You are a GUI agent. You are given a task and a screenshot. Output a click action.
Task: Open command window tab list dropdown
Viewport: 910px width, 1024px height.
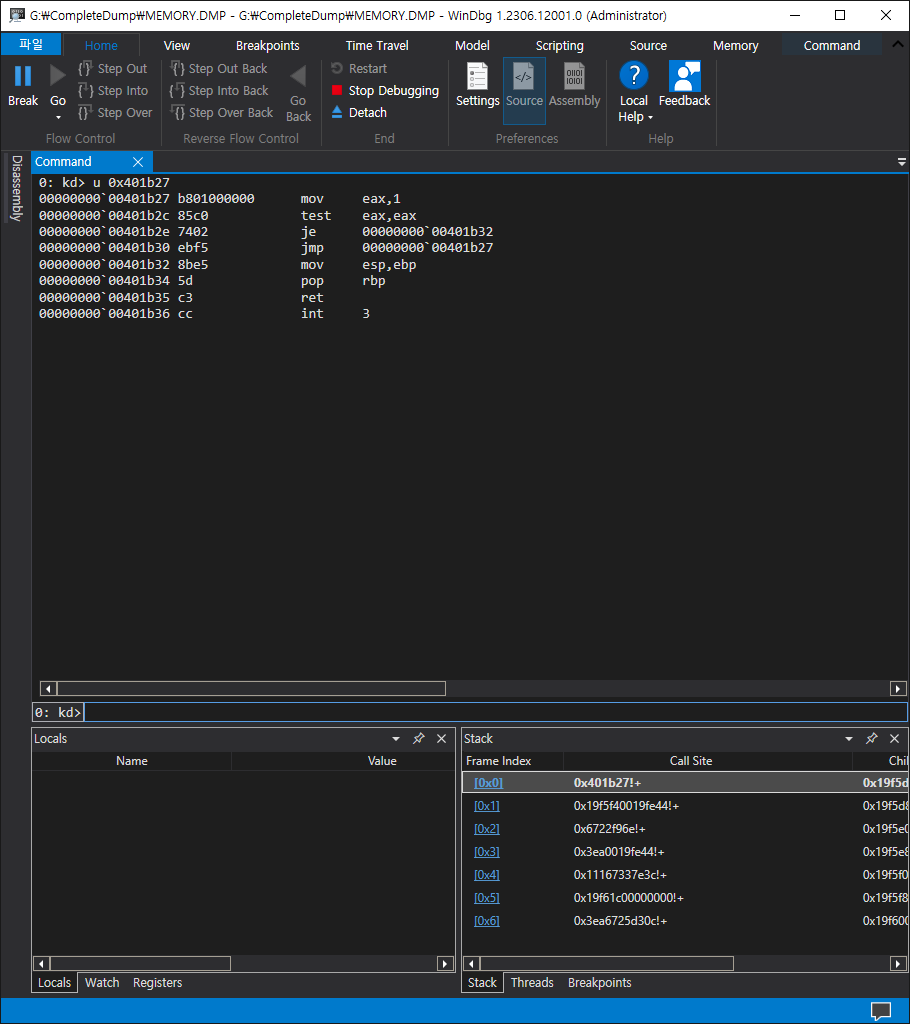pyautogui.click(x=902, y=162)
